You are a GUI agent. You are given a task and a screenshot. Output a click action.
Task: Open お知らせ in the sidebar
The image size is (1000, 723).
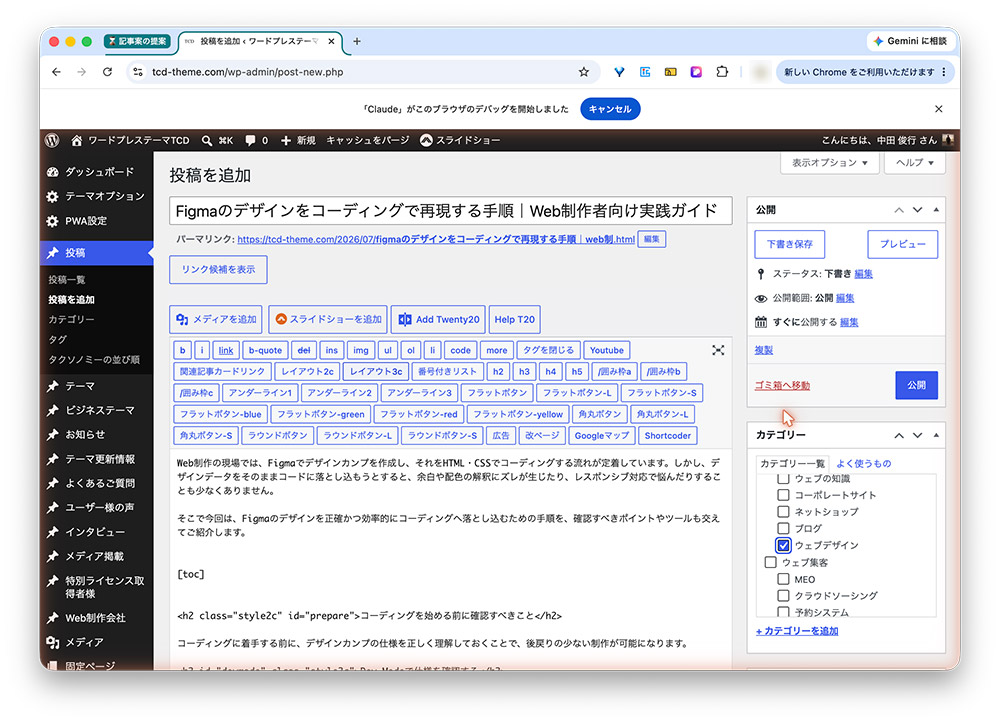pos(85,435)
